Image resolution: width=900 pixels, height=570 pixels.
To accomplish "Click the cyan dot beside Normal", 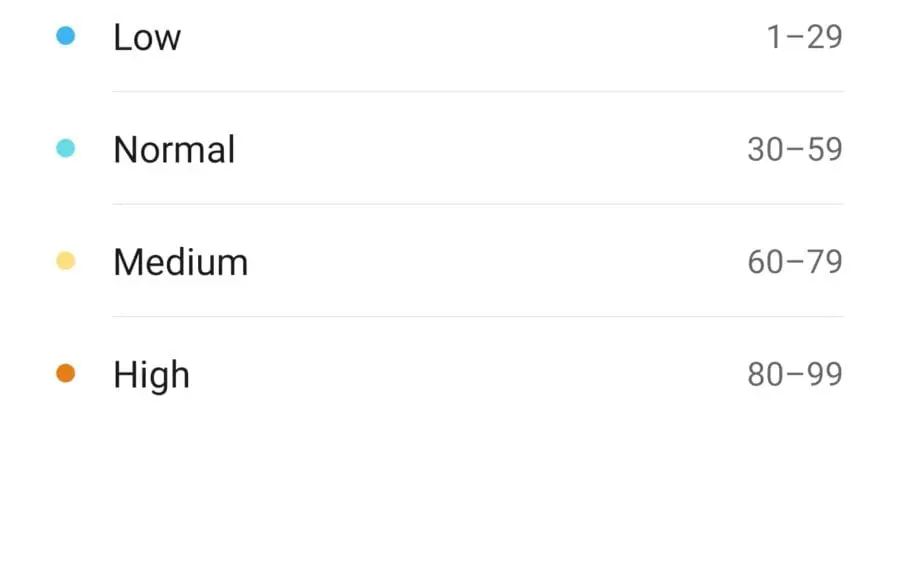I will [x=65, y=149].
